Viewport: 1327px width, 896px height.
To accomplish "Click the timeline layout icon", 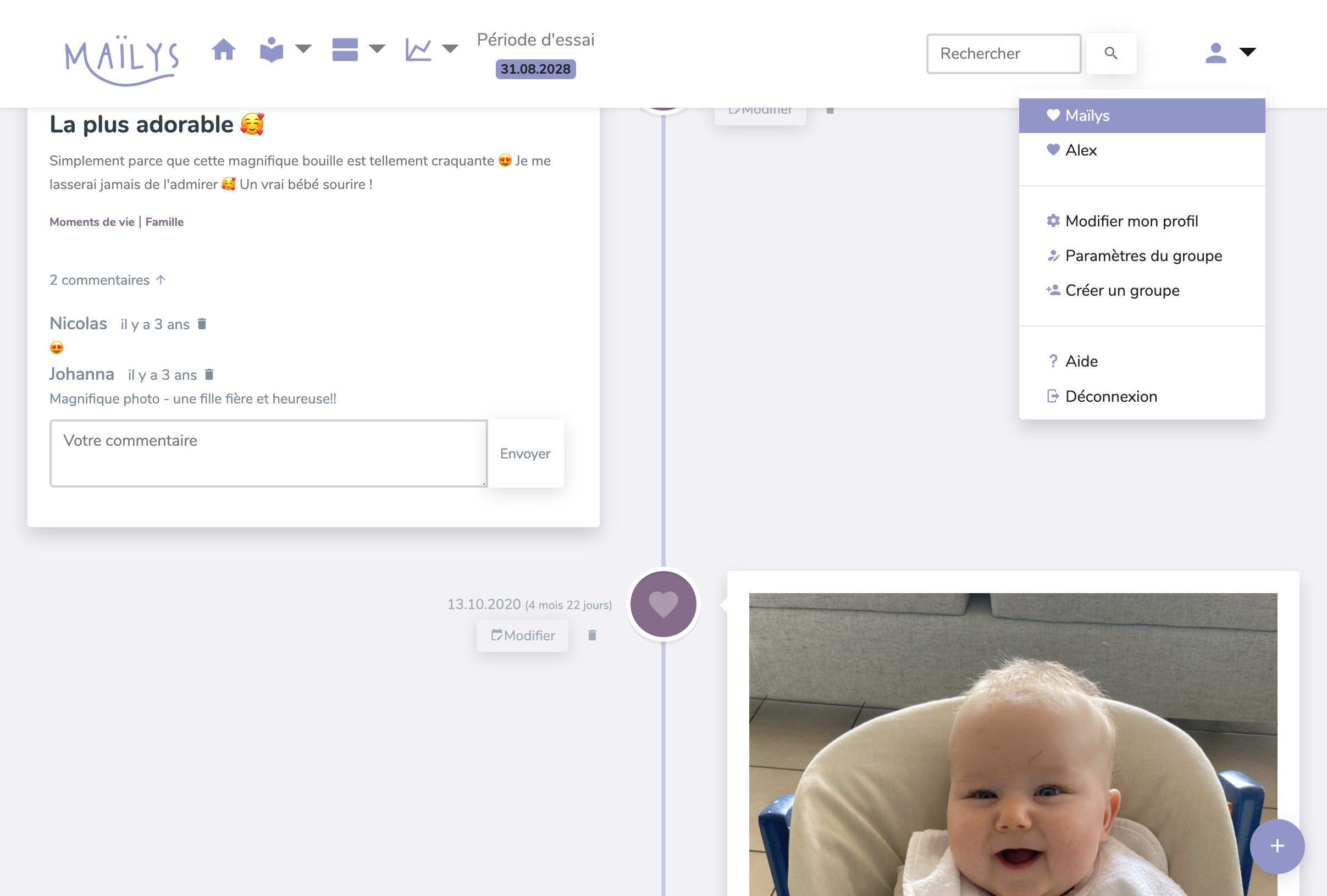I will point(345,49).
